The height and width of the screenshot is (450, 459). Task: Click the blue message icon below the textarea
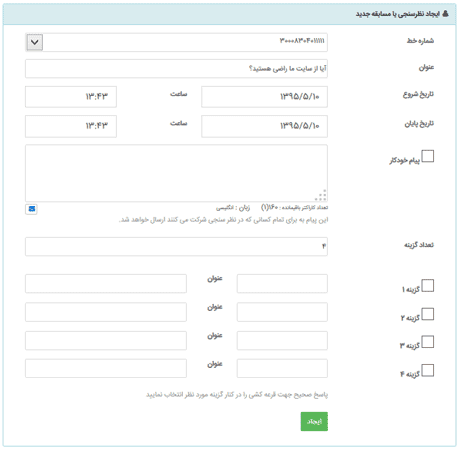tap(31, 209)
